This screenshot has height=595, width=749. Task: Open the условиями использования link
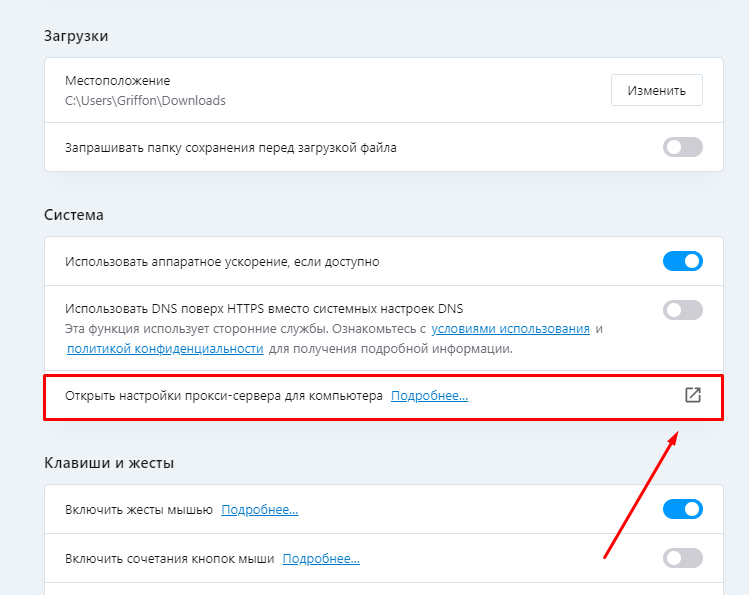click(x=510, y=328)
